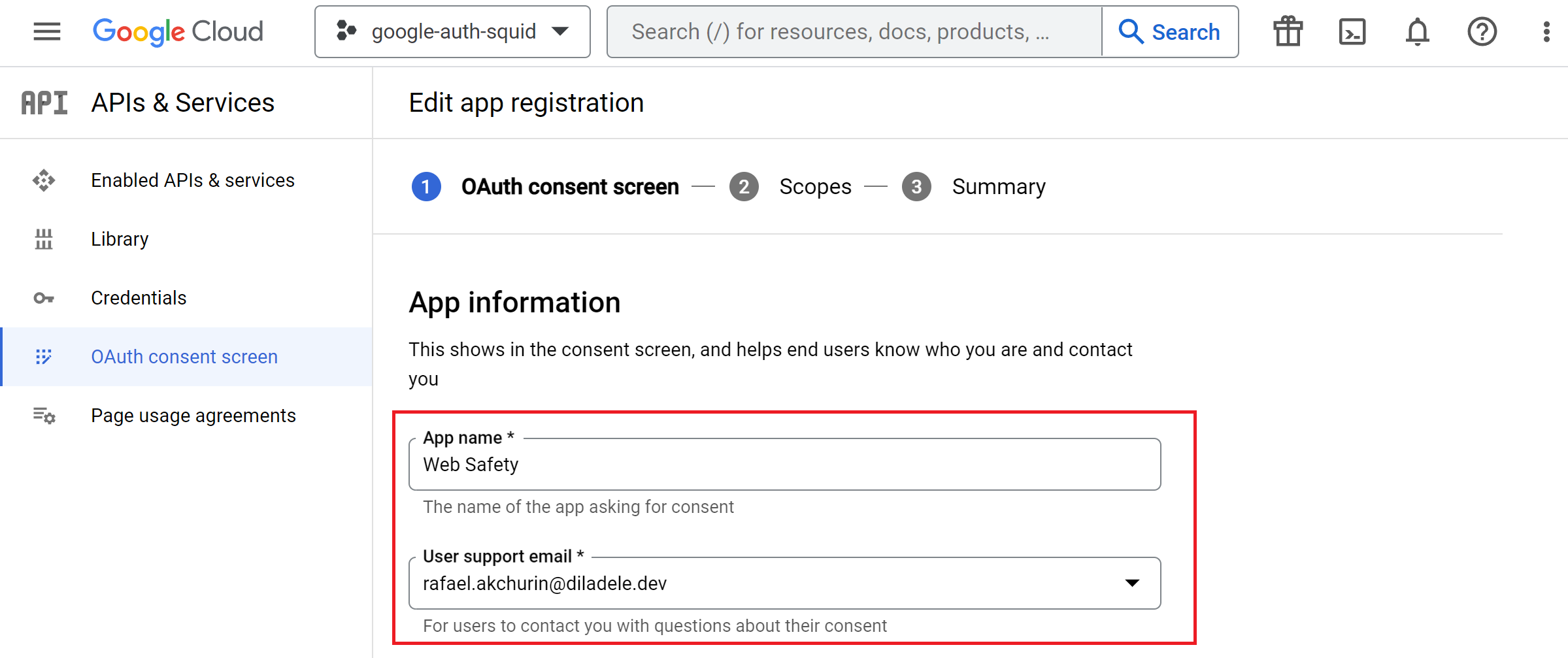Screen dimensions: 1568x658
Task: Click the API icon next to APIs & Services
Action: 44,103
